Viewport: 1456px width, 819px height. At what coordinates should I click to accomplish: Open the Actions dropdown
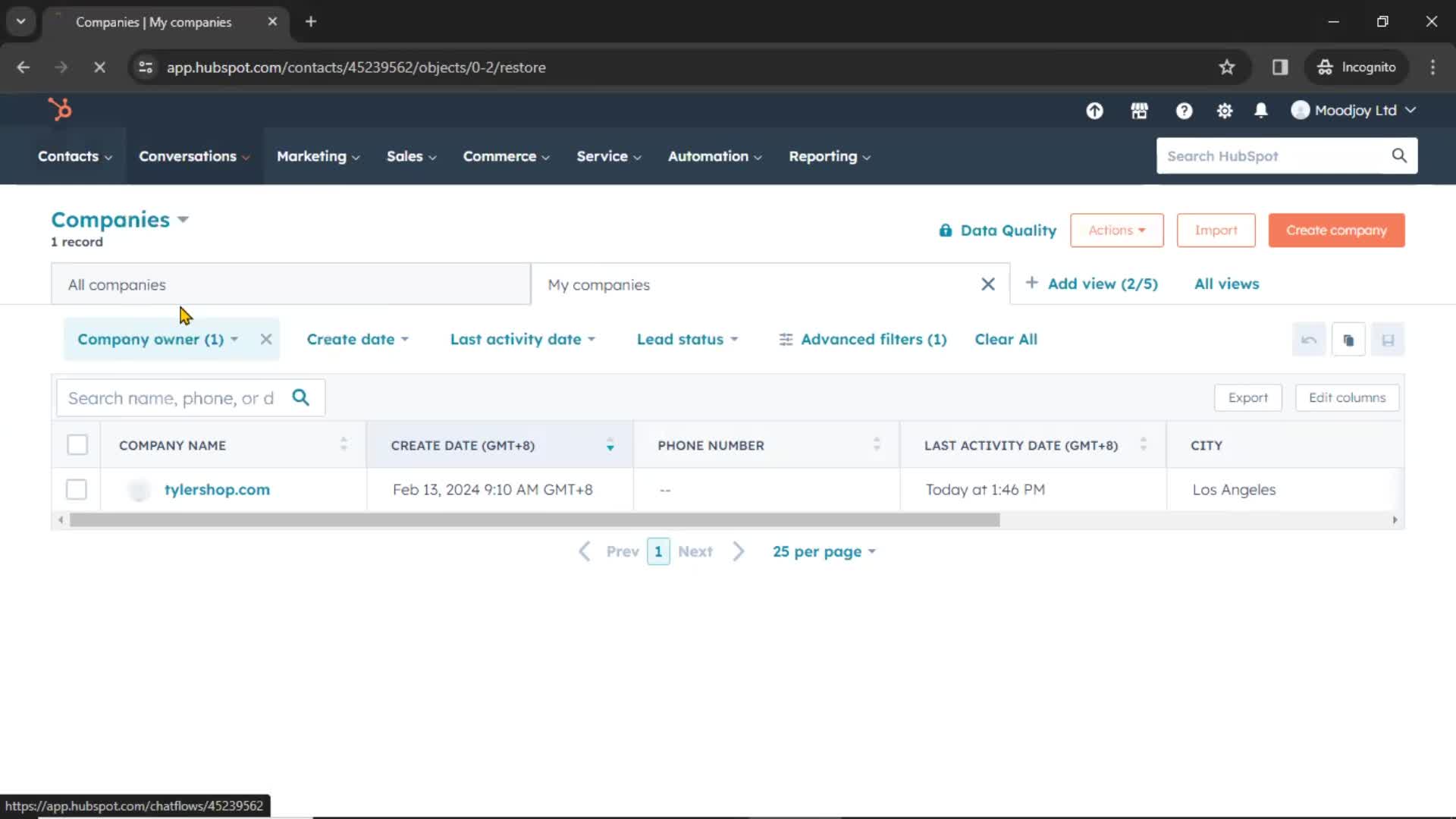tap(1116, 230)
